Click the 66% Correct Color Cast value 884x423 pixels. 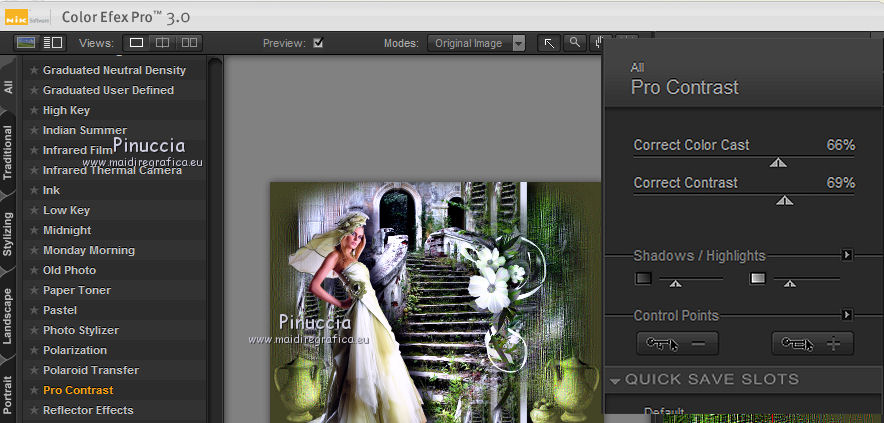point(841,145)
